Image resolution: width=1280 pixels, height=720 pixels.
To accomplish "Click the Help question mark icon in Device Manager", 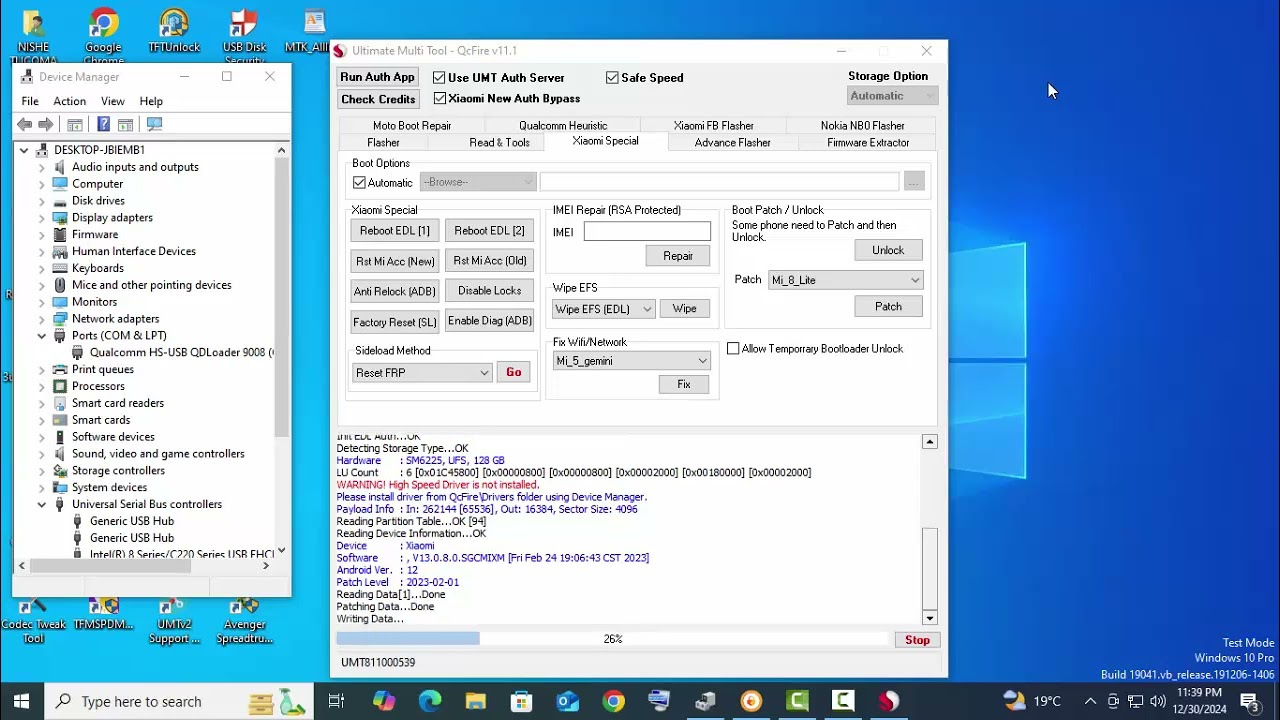I will coord(103,124).
